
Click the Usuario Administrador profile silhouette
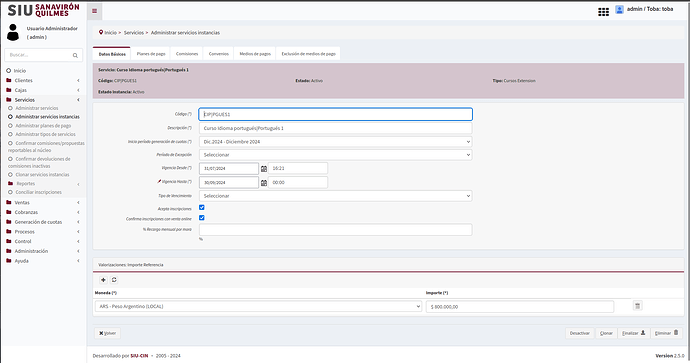13,33
